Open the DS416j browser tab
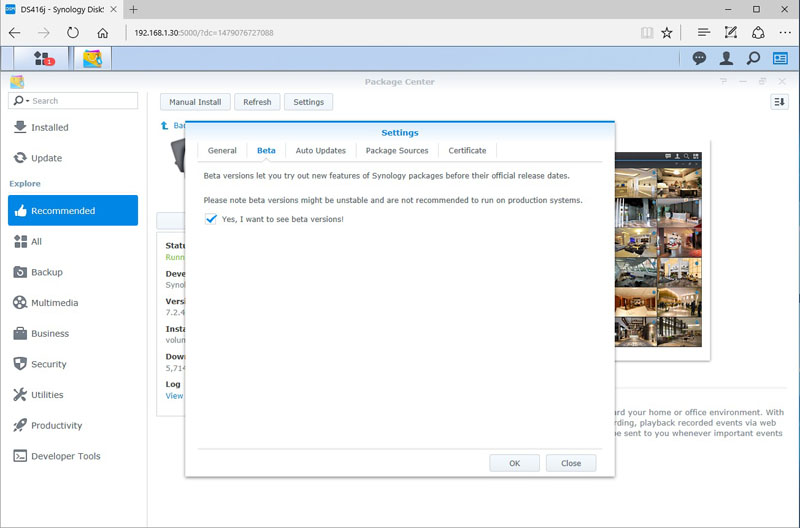 point(61,9)
